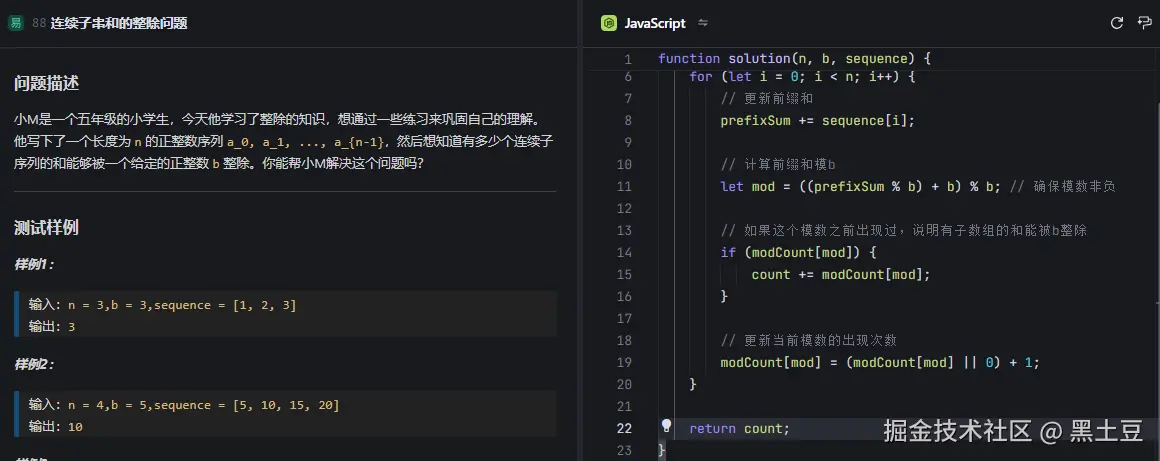Click the let mod assignment line

(860, 186)
